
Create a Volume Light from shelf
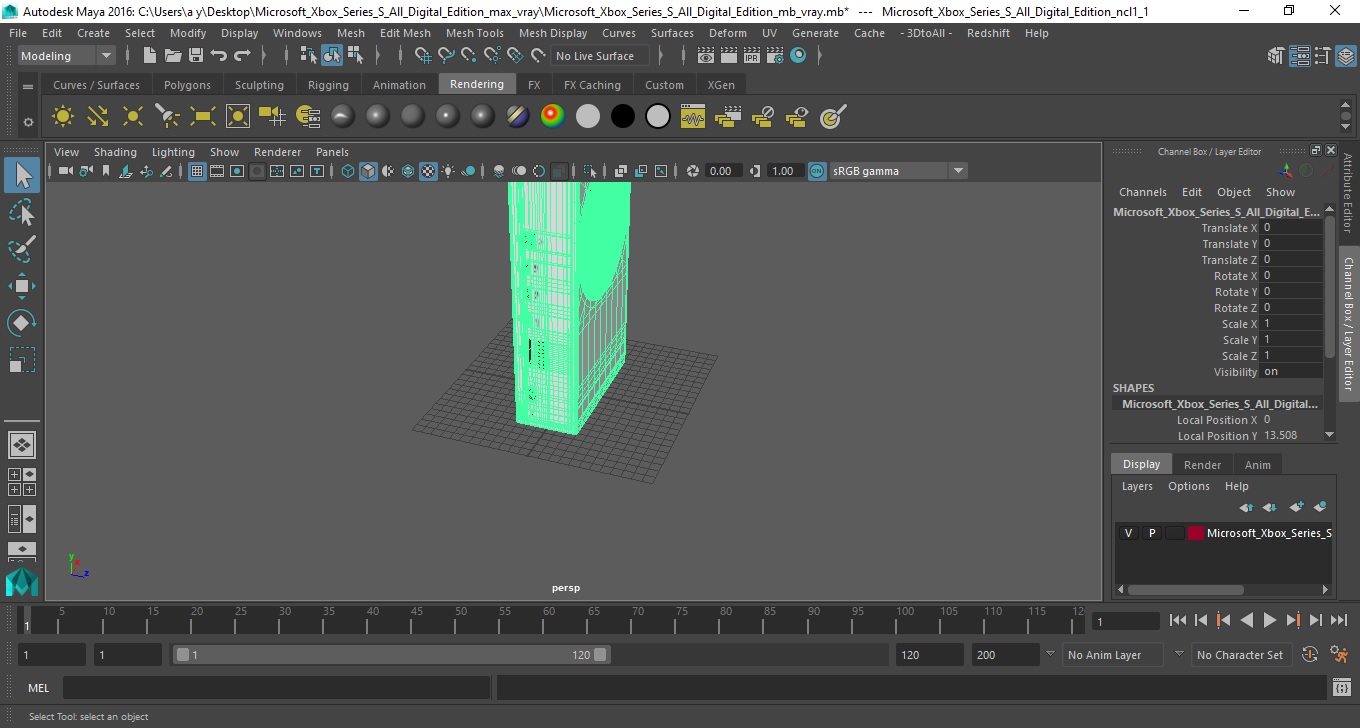tap(237, 117)
